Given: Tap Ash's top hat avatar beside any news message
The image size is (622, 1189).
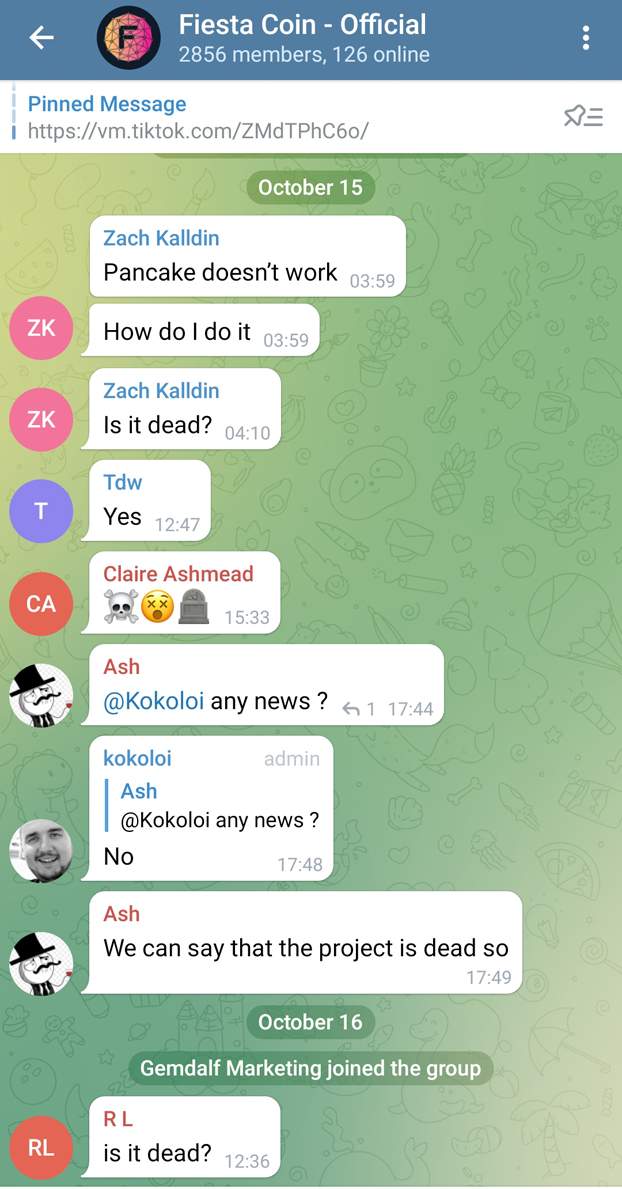Looking at the screenshot, I should click(41, 695).
